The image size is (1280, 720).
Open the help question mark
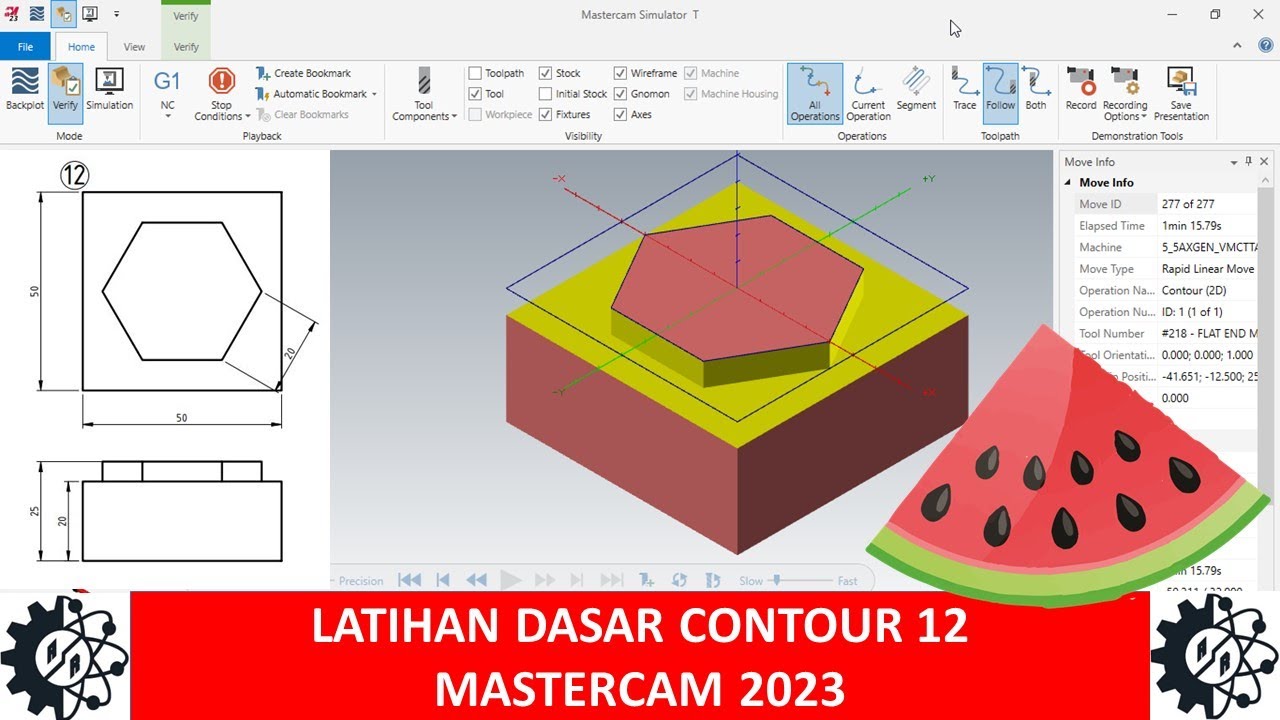point(1265,46)
